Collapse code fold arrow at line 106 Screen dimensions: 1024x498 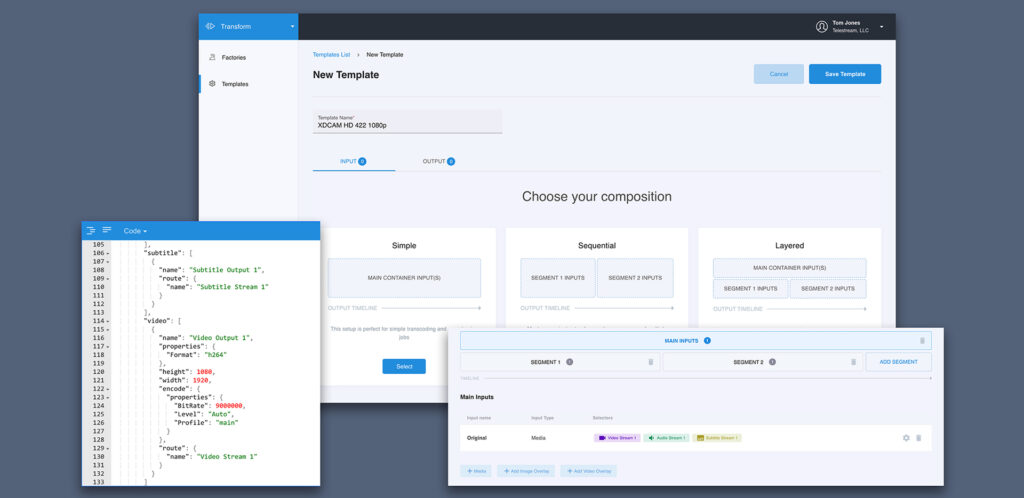click(108, 253)
